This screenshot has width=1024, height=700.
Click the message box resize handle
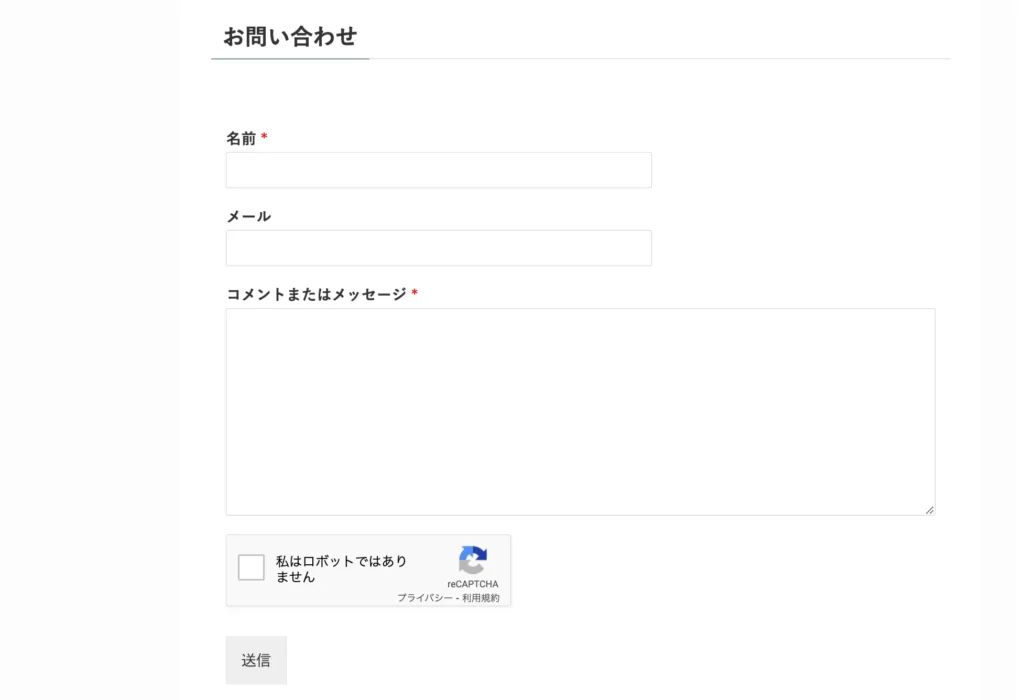[x=929, y=510]
